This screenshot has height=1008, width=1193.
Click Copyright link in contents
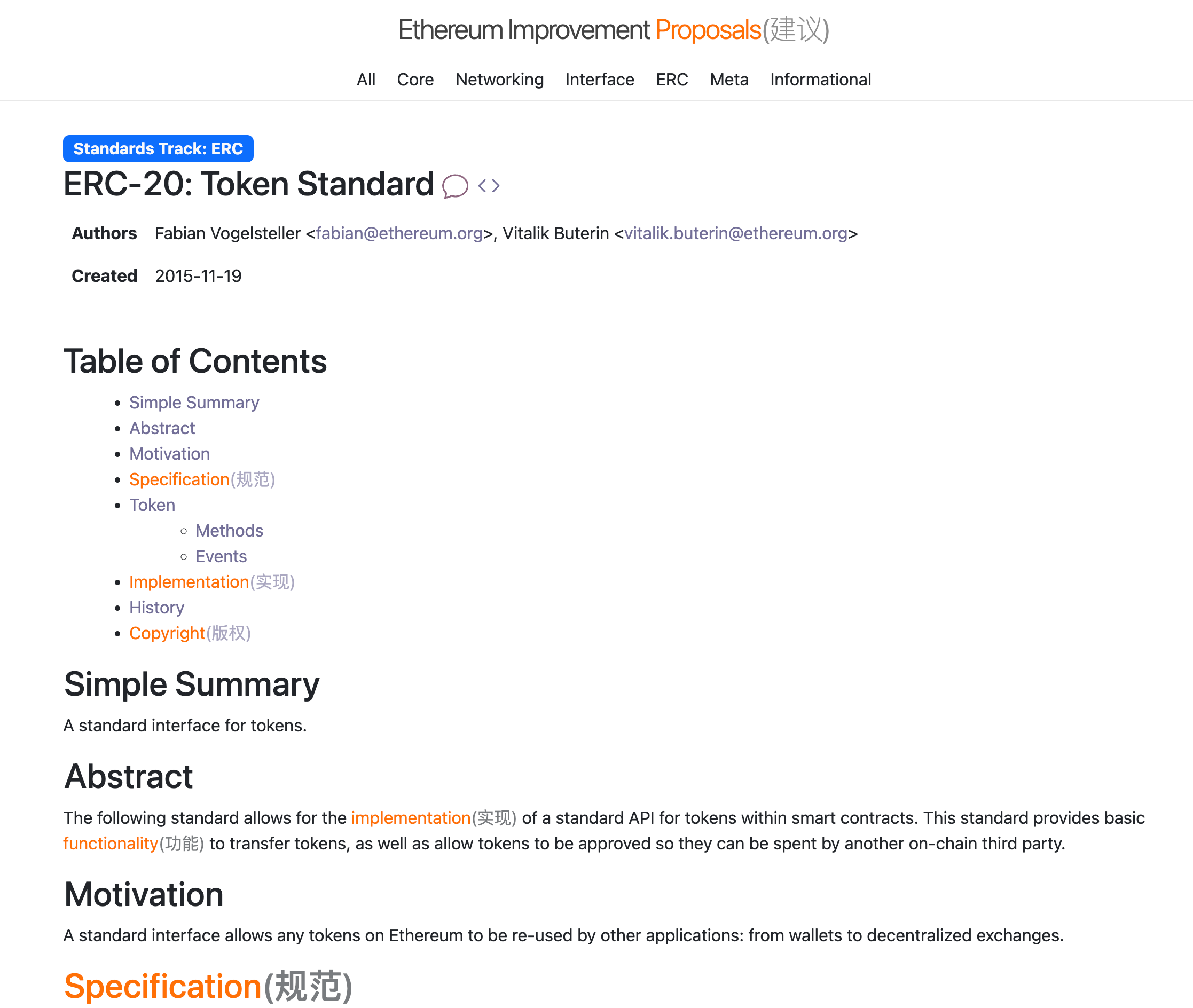190,633
